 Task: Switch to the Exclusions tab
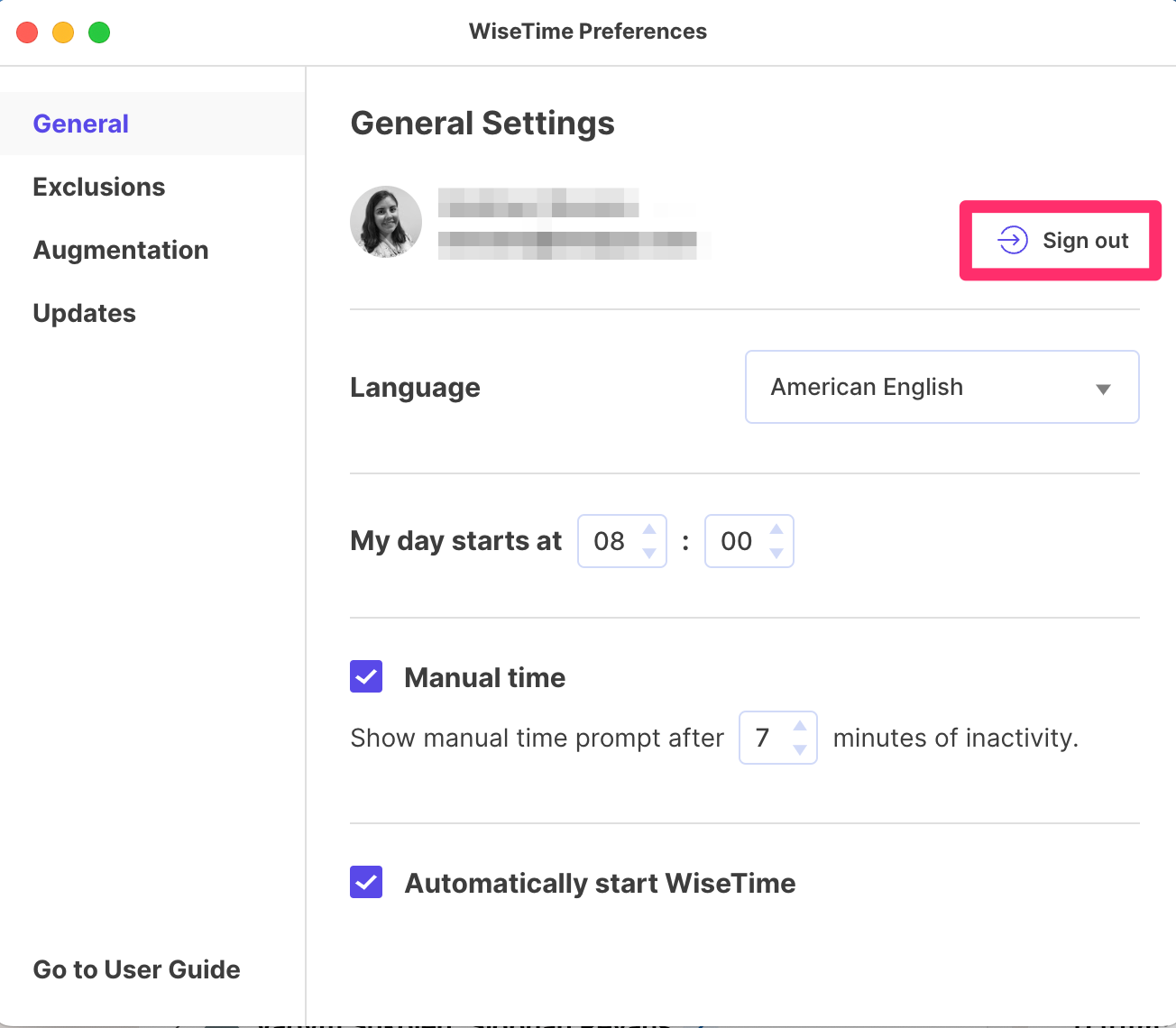[99, 187]
